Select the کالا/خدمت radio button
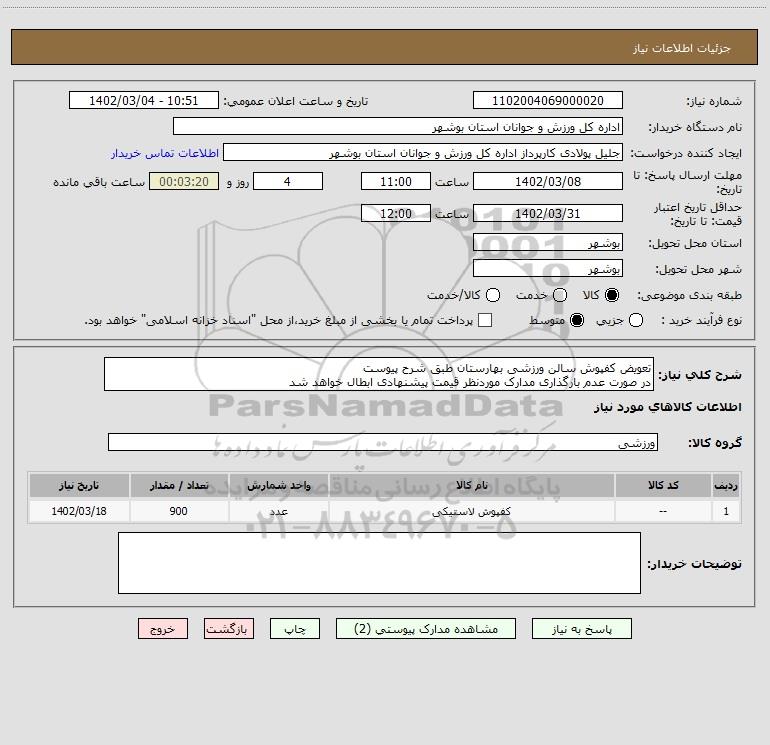770x745 pixels. click(493, 295)
